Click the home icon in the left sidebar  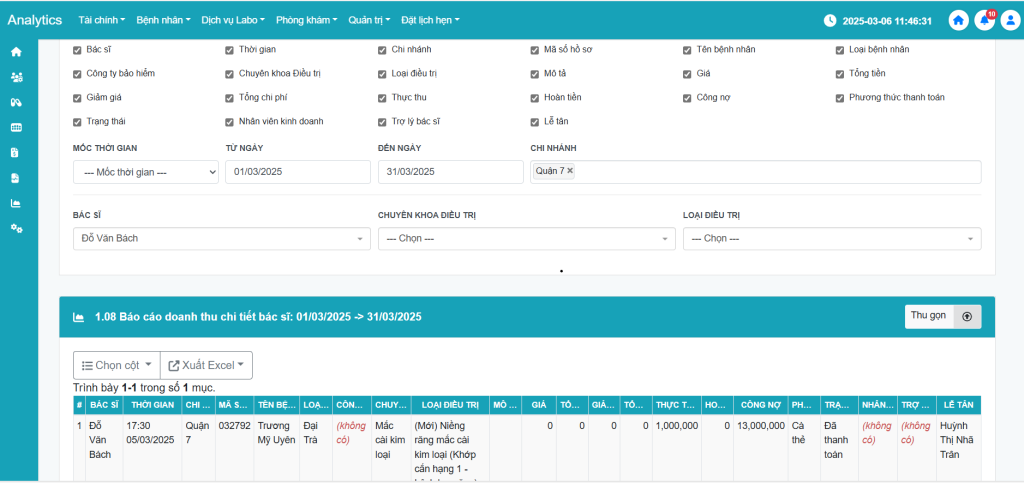point(16,52)
